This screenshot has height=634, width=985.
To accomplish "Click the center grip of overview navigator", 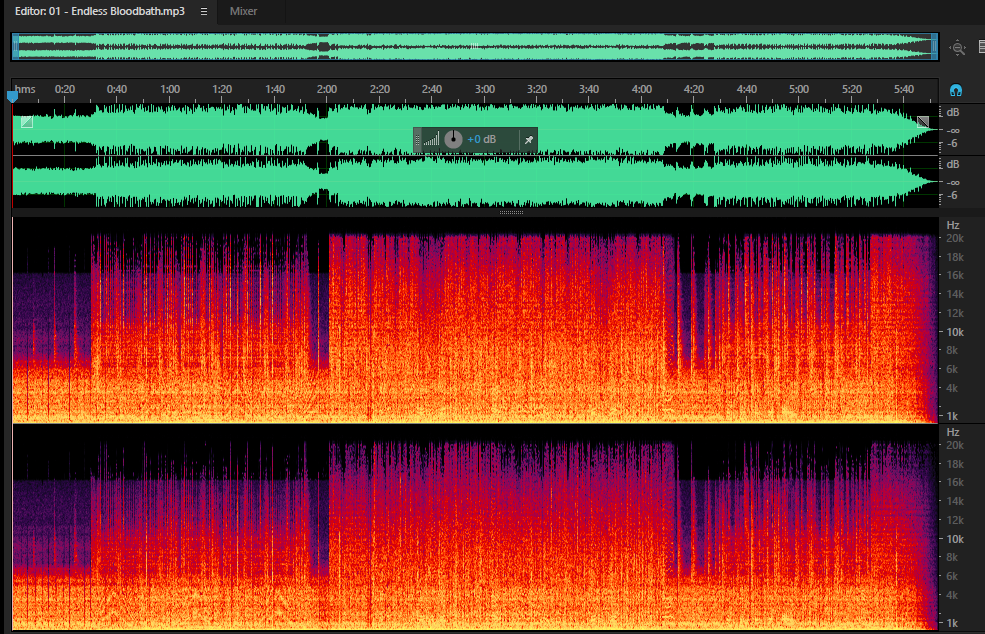I will pos(475,46).
